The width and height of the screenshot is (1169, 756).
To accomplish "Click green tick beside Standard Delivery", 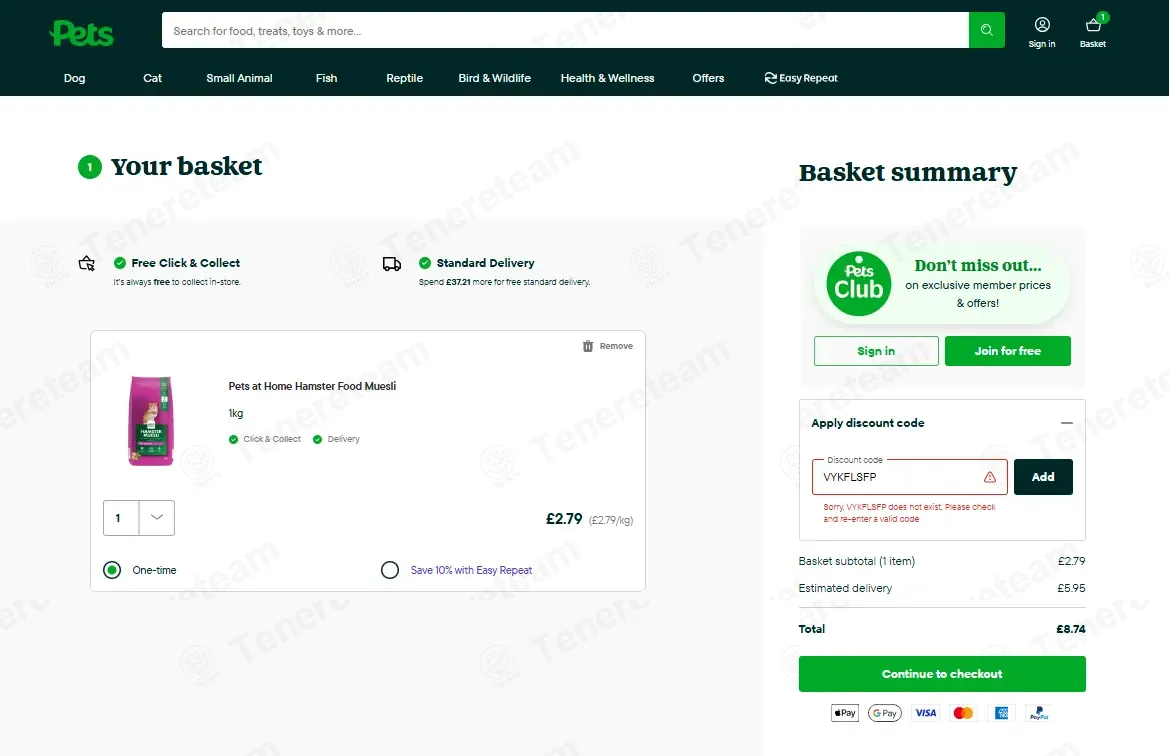I will click(425, 262).
